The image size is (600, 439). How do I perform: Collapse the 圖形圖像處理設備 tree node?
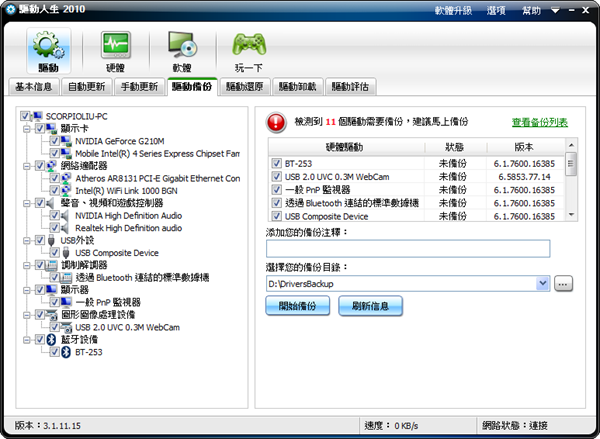[x=26, y=315]
